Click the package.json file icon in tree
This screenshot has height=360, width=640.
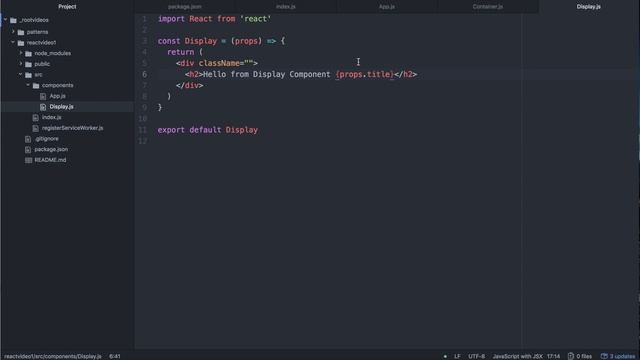[x=28, y=150]
